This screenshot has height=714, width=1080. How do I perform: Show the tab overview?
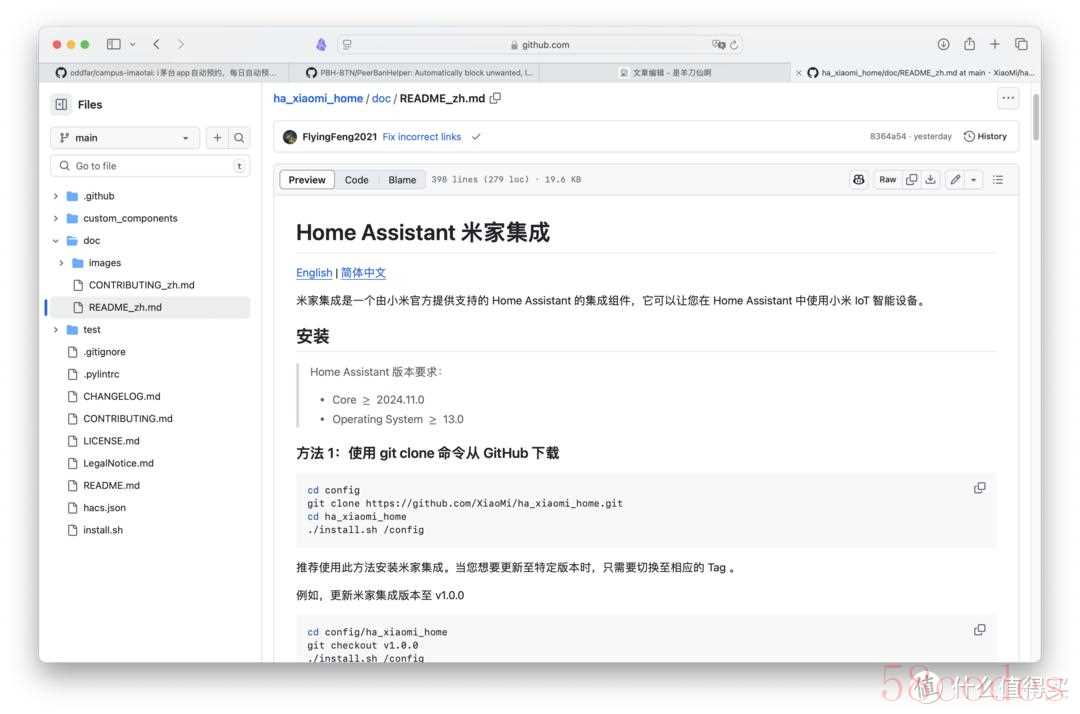point(1021,44)
